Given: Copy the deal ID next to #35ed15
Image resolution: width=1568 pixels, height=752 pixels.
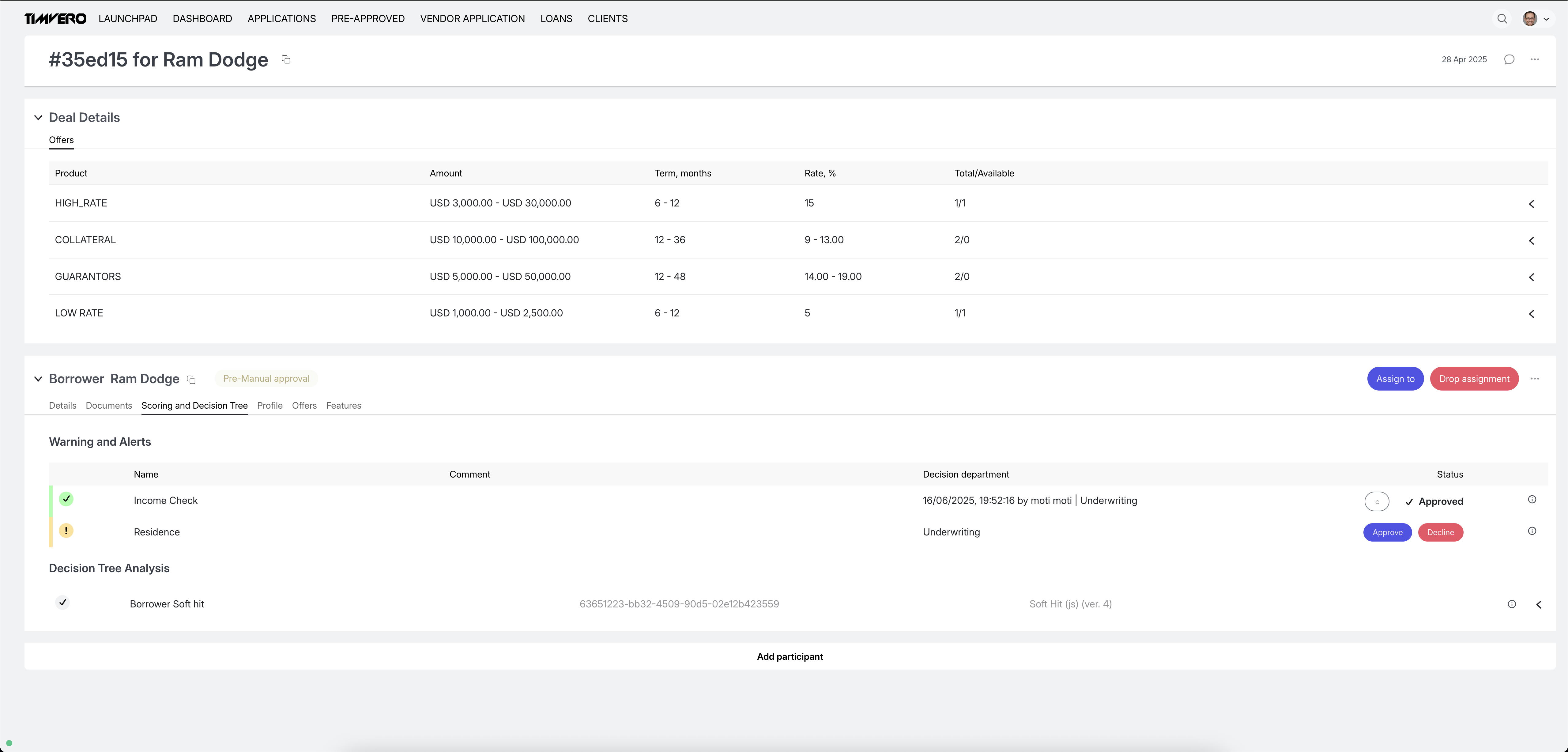Looking at the screenshot, I should pos(286,60).
